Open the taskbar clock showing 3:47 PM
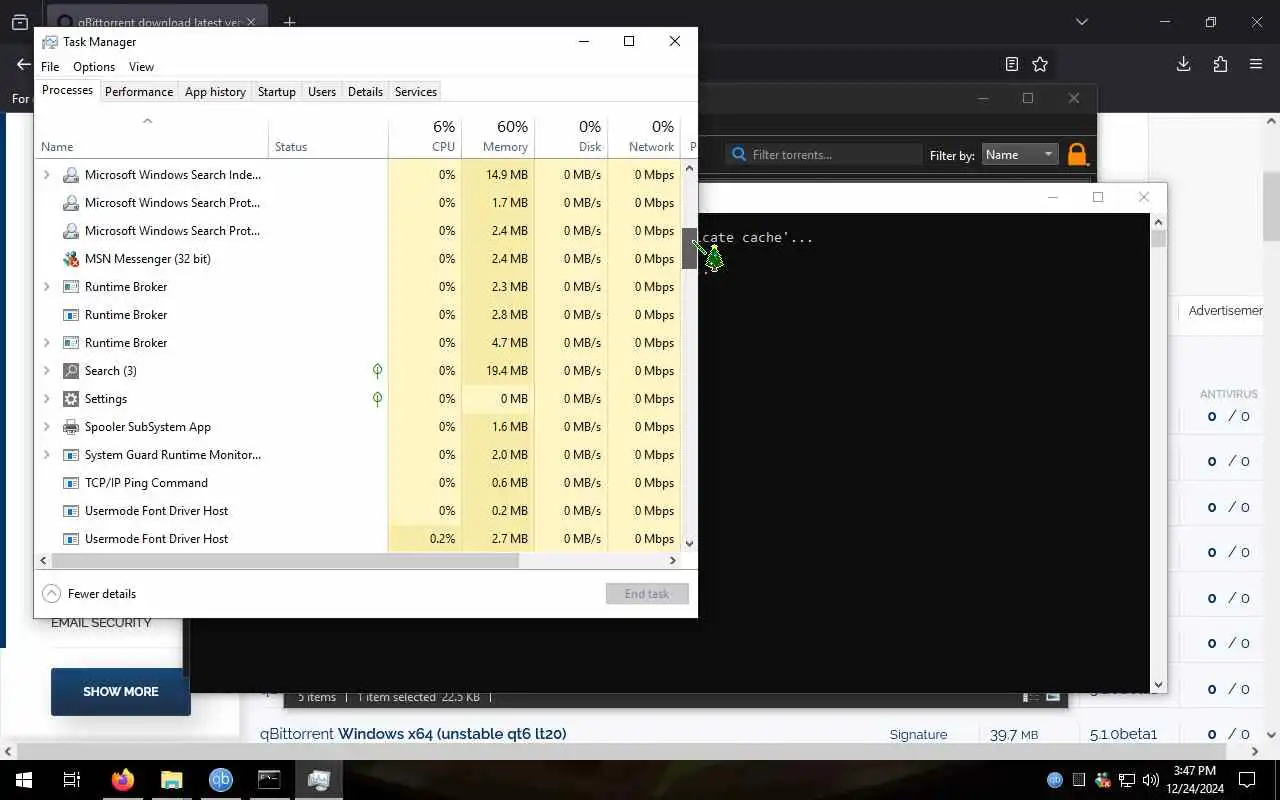 pos(1195,780)
